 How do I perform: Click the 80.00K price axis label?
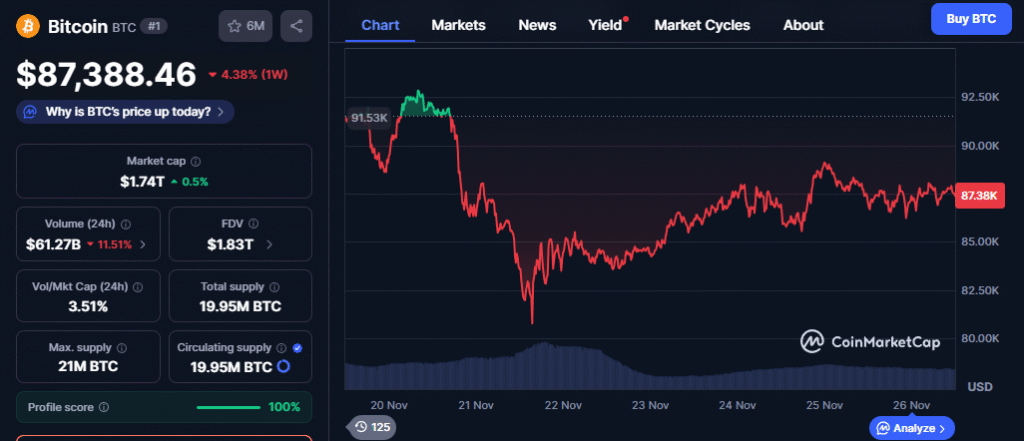tap(980, 338)
